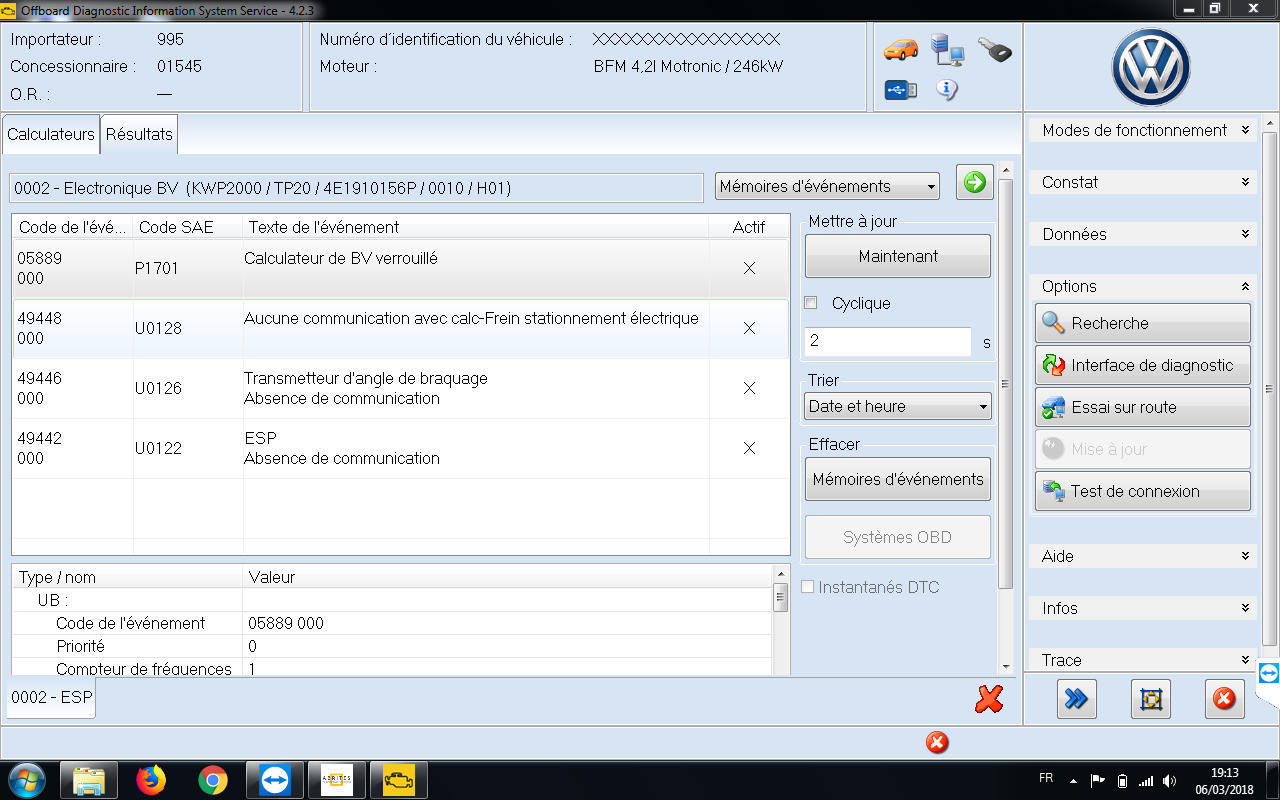Click the blue double-arrow forward button

pyautogui.click(x=1076, y=699)
